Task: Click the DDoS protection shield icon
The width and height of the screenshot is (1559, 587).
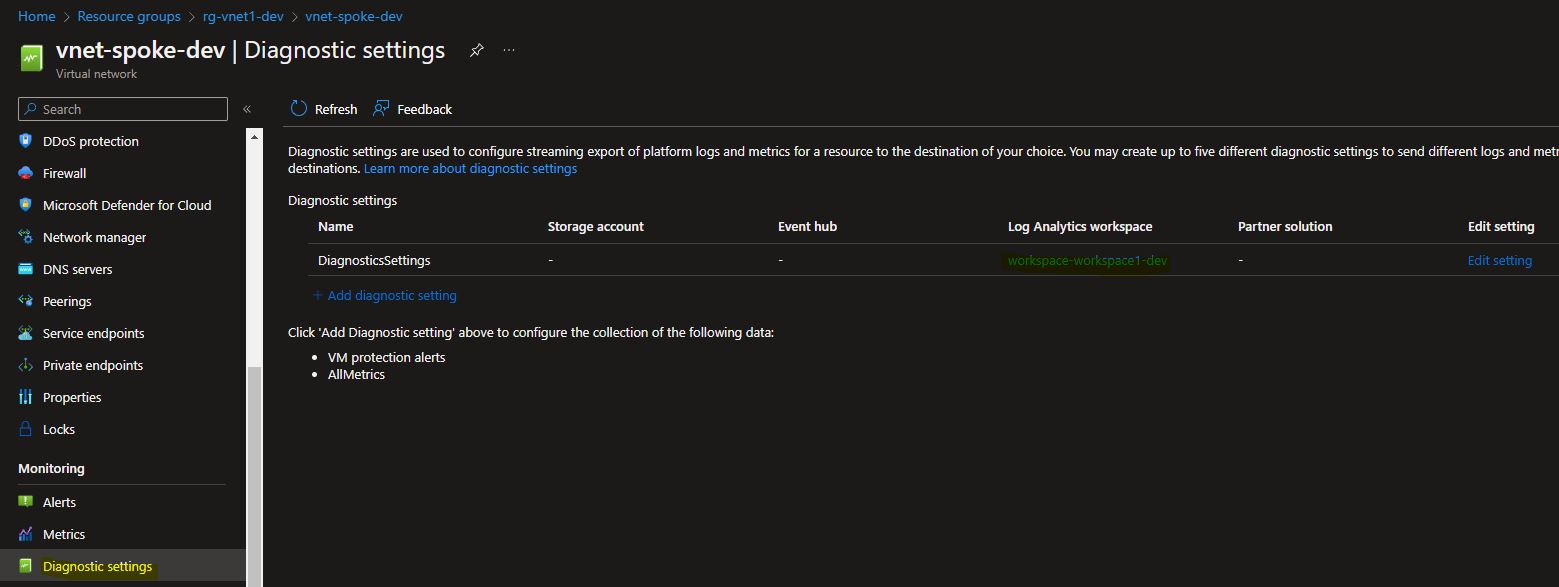Action: pos(26,141)
